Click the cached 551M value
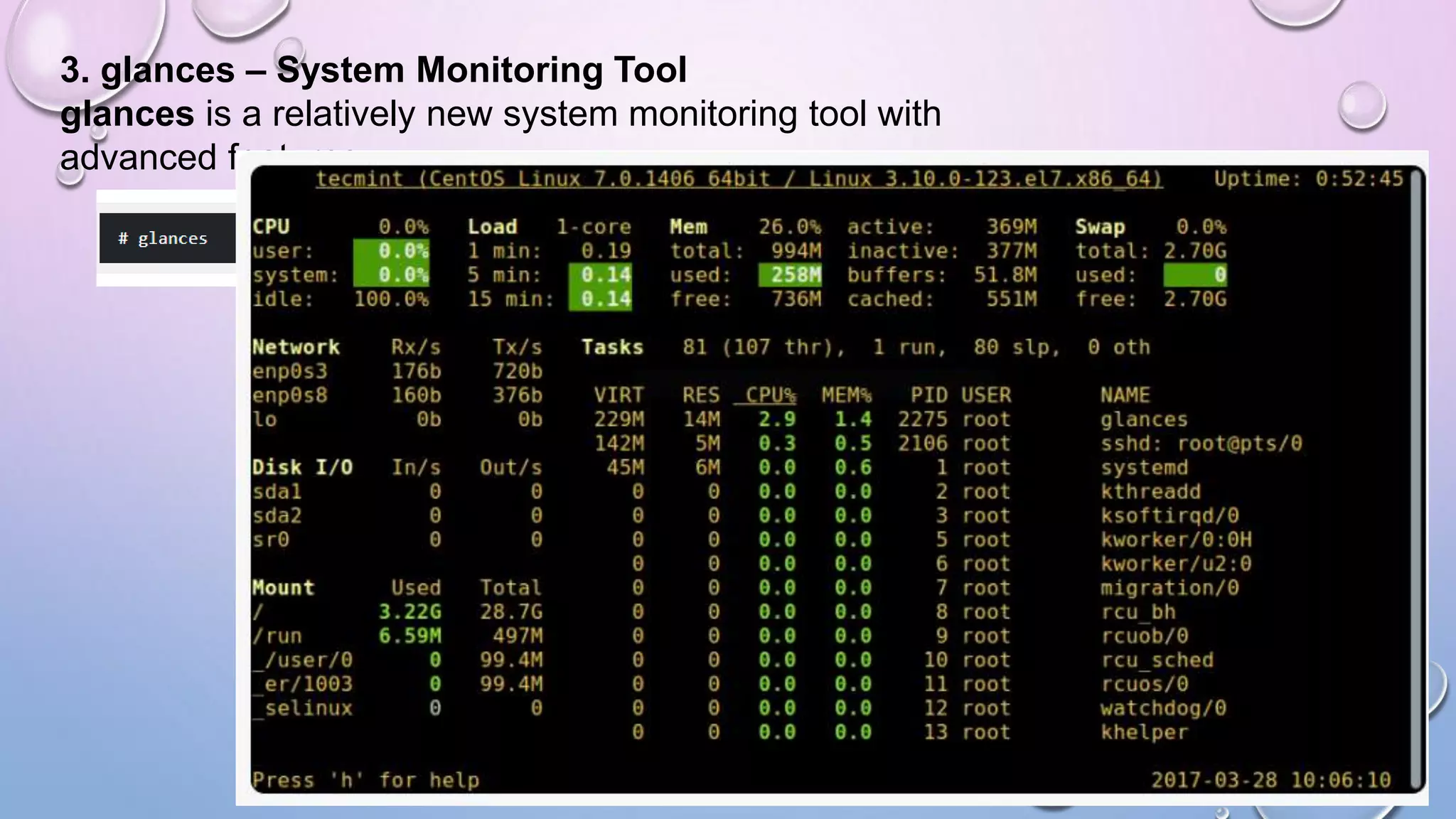1456x819 pixels. (x=1011, y=299)
